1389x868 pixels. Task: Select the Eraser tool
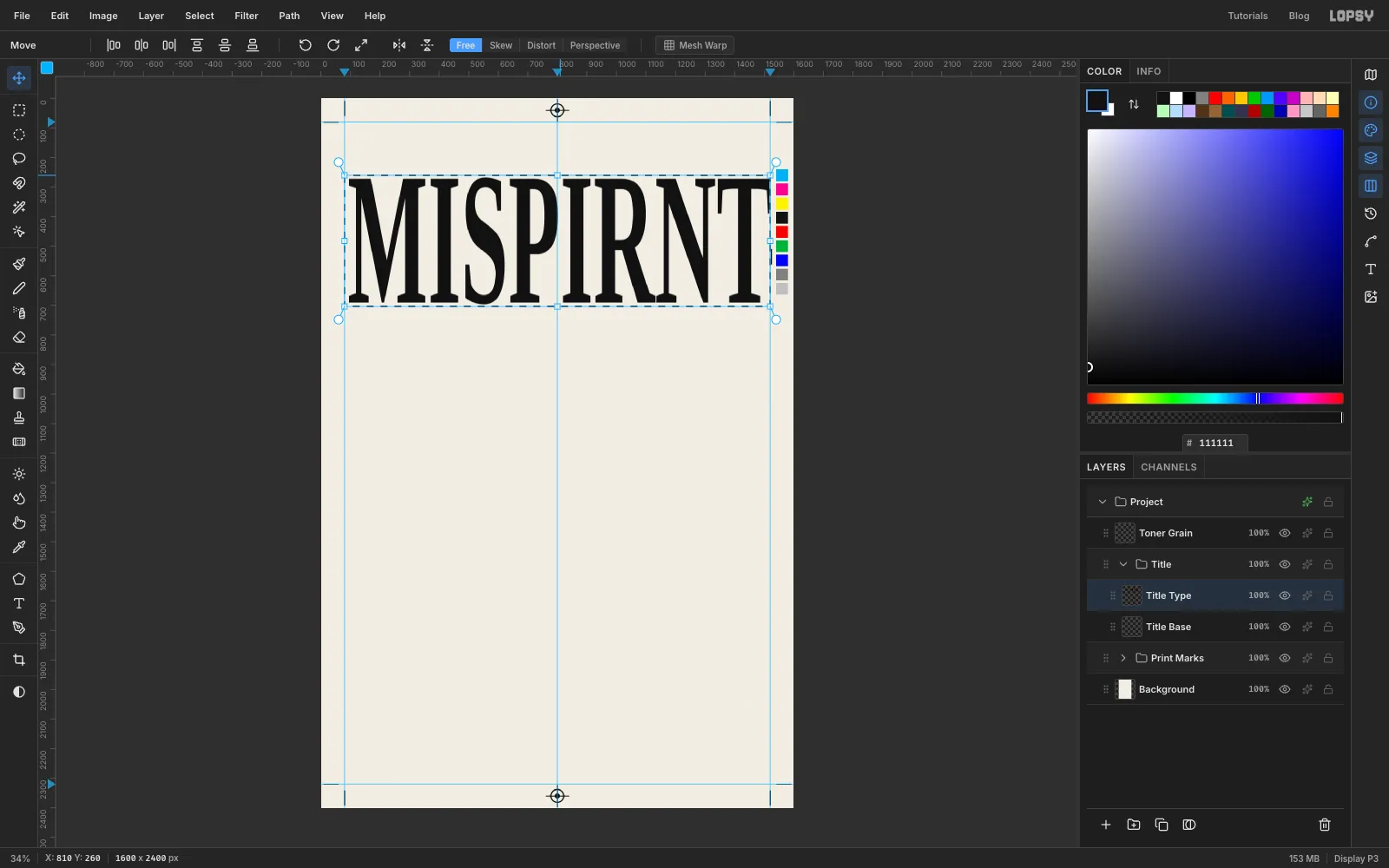click(x=19, y=337)
